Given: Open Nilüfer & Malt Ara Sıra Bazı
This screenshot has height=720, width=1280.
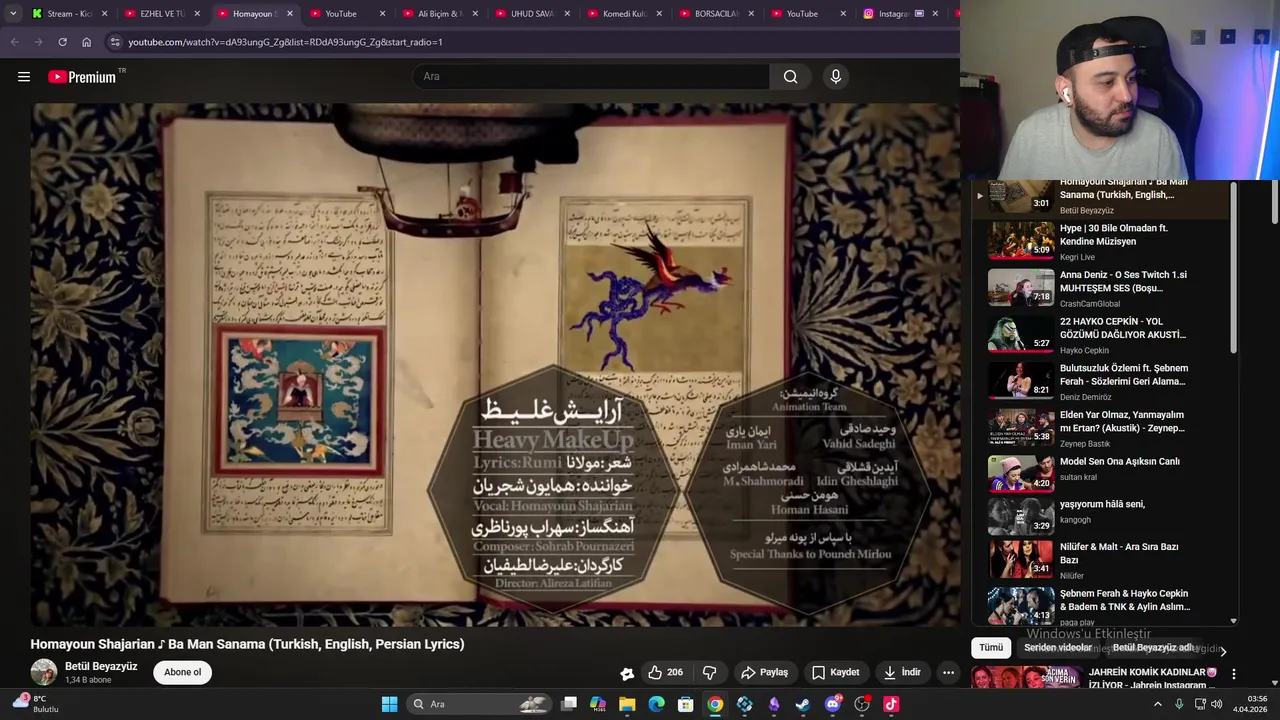Looking at the screenshot, I should (x=1100, y=560).
